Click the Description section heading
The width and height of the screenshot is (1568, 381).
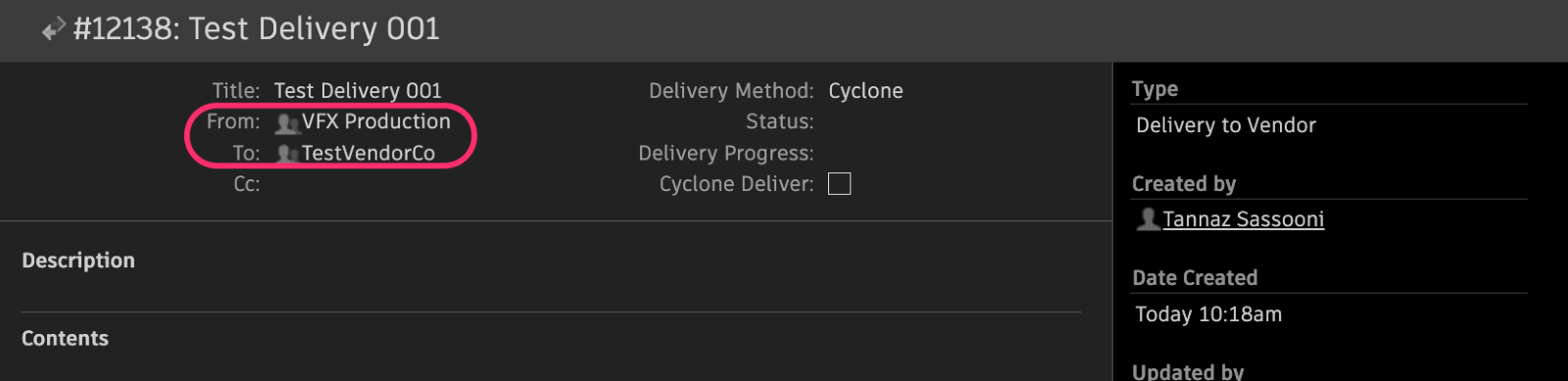click(x=78, y=261)
